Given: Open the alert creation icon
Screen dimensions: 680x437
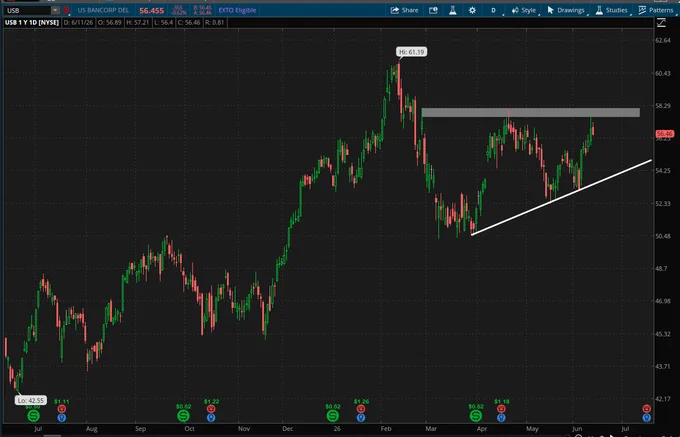Looking at the screenshot, I should [433, 10].
